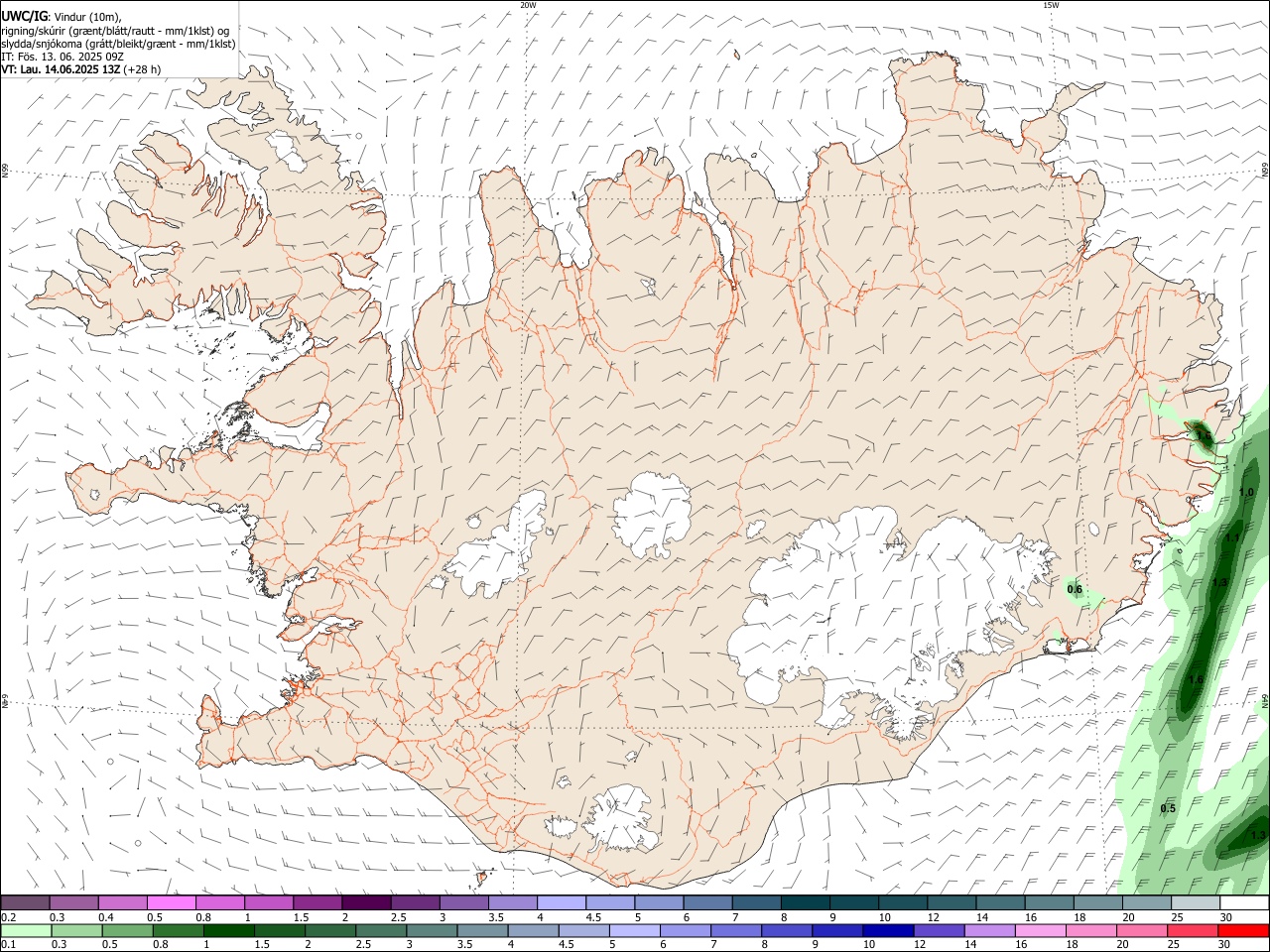Click the 'VT: Lau. 14.06.2025 13Z (+28 h)' line
This screenshot has width=1270, height=952.
80,69
